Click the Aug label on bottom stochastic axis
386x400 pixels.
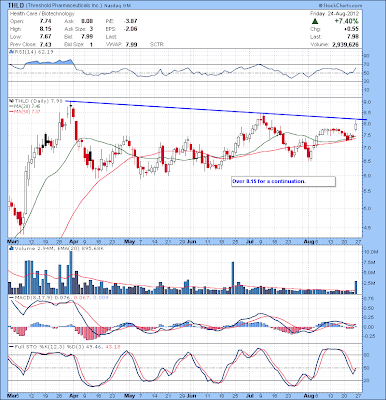point(310,396)
